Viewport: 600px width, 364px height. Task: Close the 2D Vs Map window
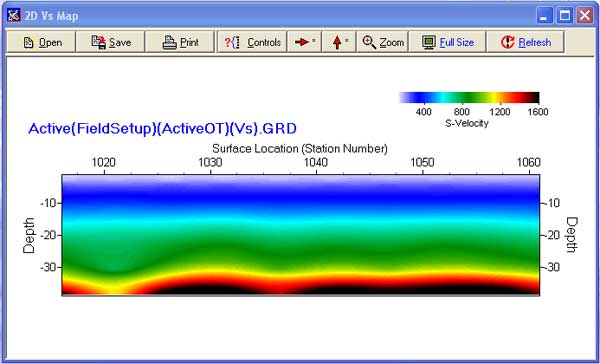pos(585,16)
